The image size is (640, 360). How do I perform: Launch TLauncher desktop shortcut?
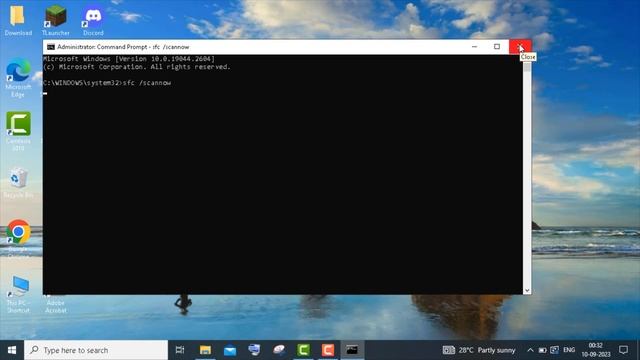56,20
